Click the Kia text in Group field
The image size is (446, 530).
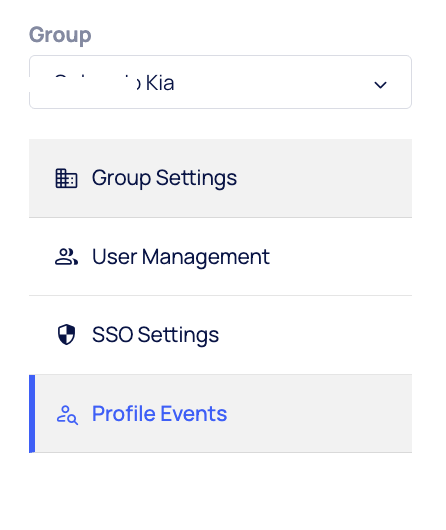(x=160, y=83)
